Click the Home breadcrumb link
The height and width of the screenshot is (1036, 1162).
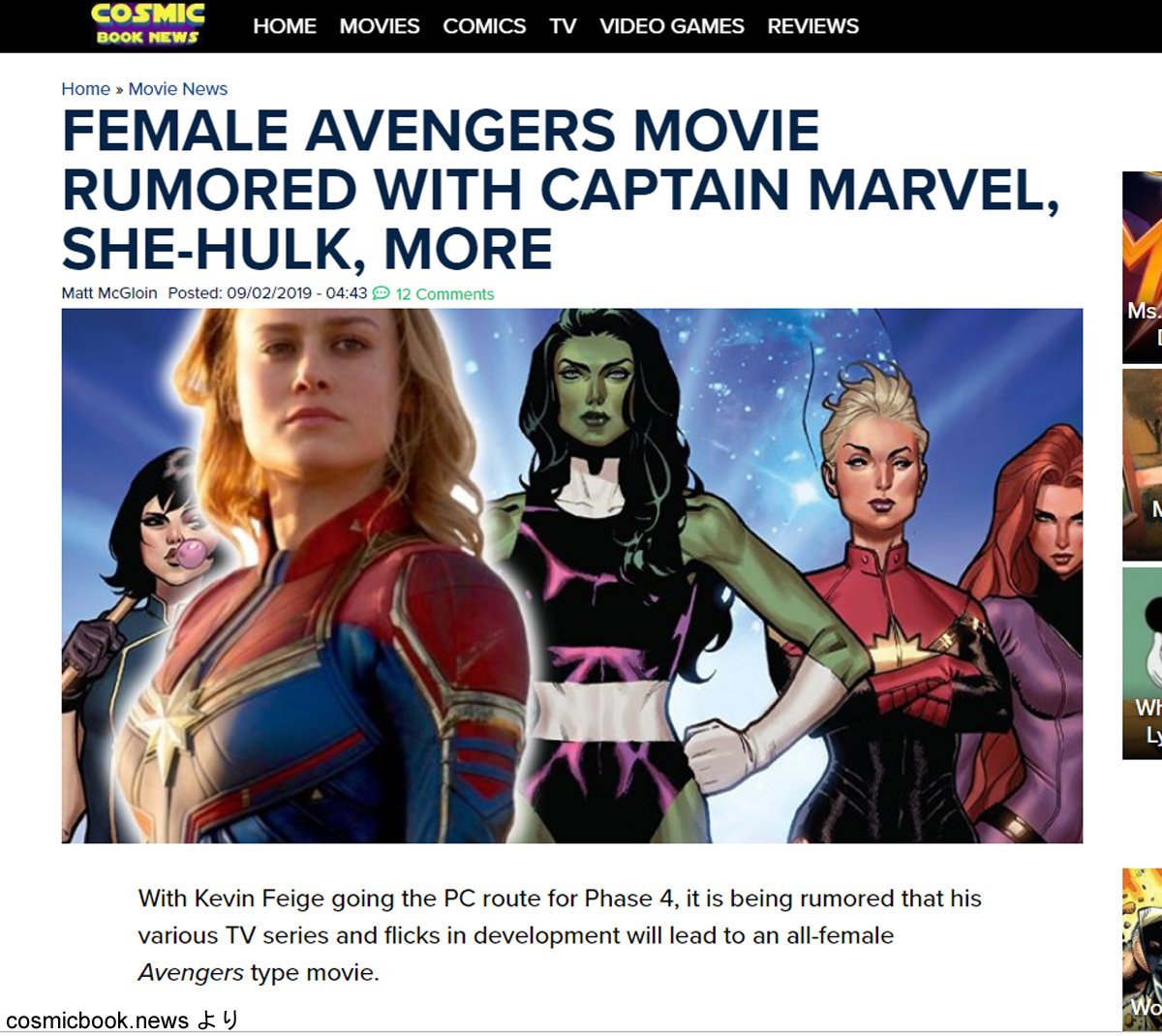tap(86, 89)
